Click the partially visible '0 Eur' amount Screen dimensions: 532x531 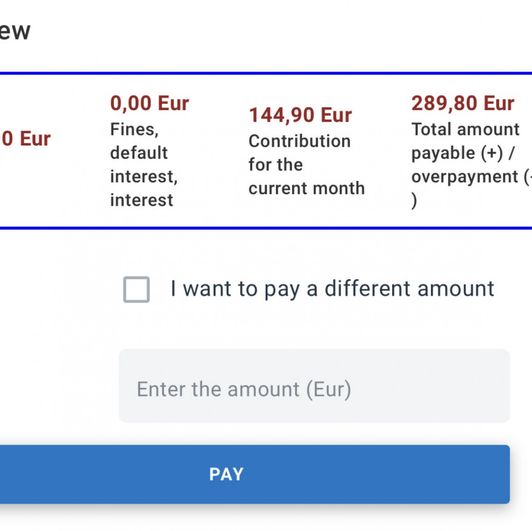click(x=25, y=139)
